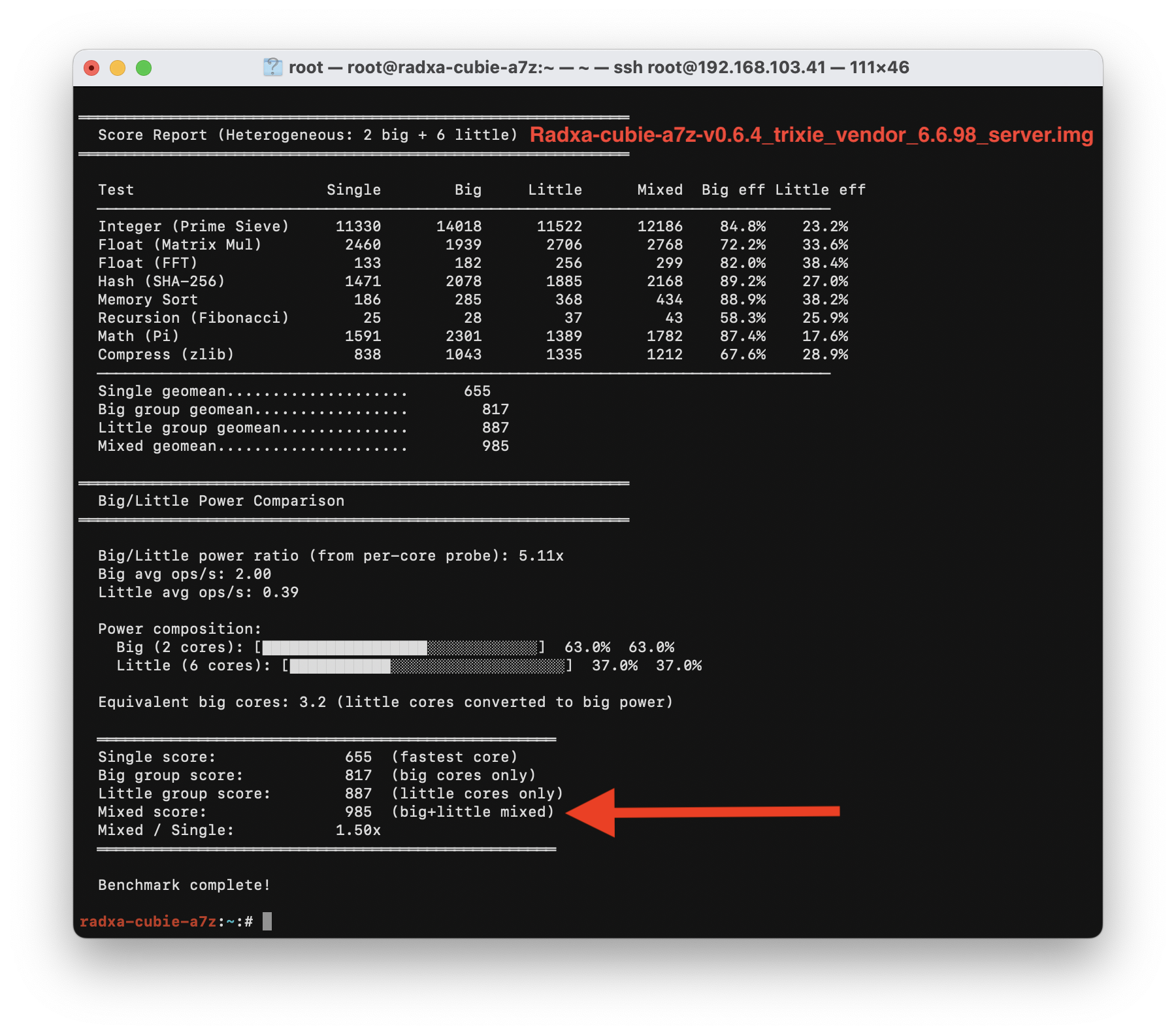The width and height of the screenshot is (1176, 1035).
Task: Click the Mixed geomean value 985
Action: pos(495,446)
